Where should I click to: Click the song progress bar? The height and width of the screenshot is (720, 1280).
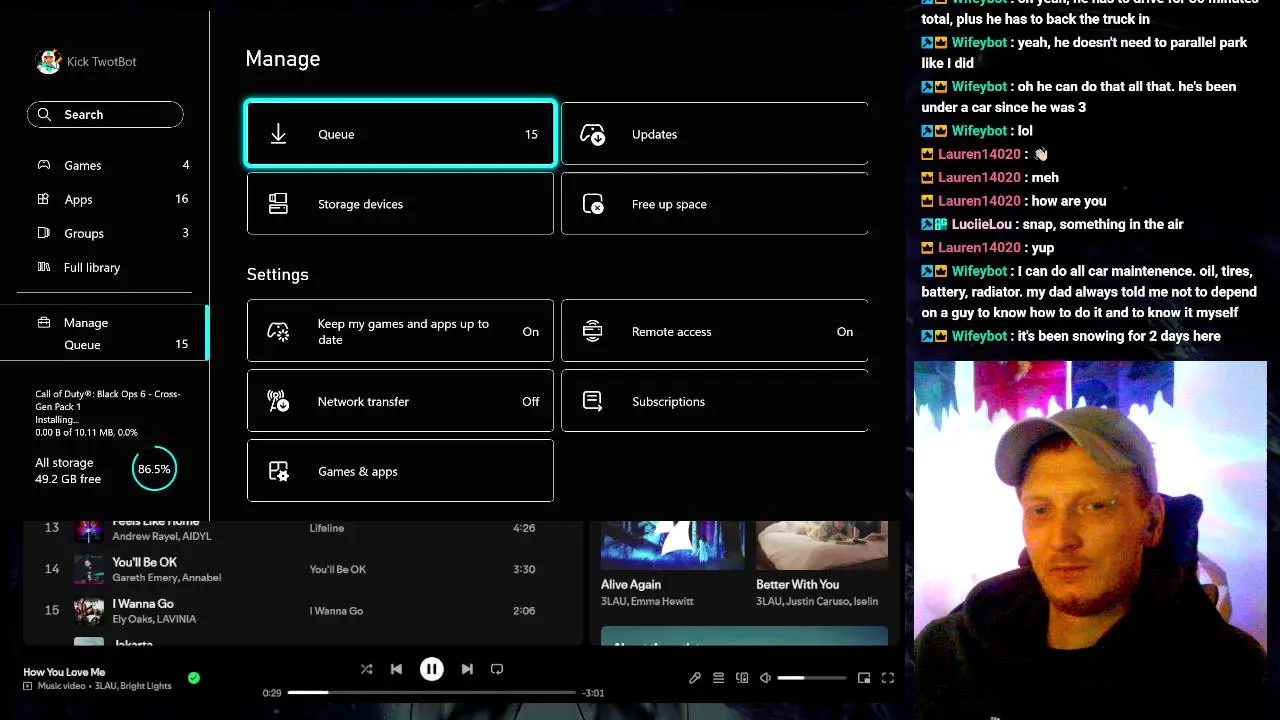click(x=432, y=692)
